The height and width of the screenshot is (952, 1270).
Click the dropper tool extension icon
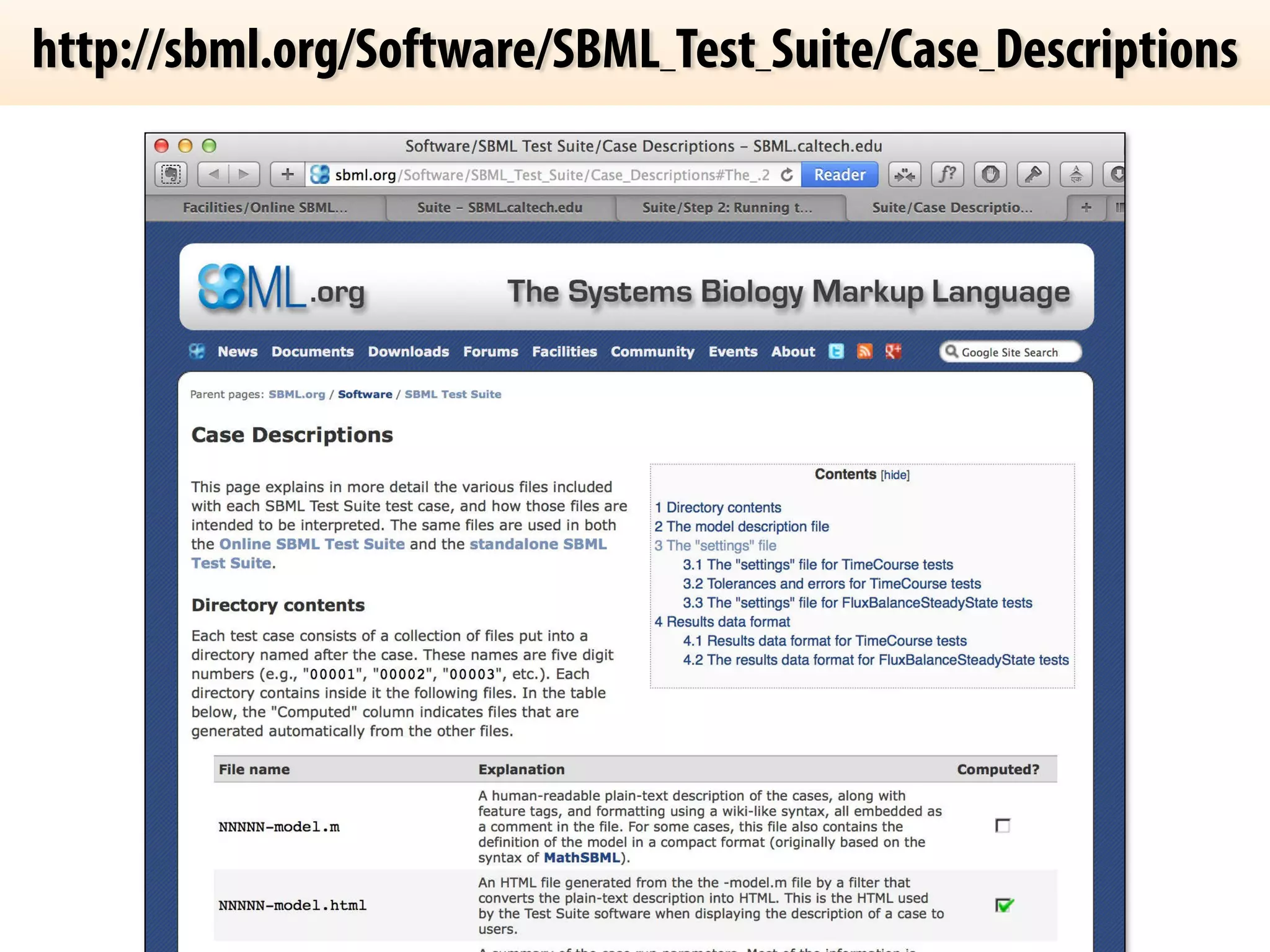pyautogui.click(x=1033, y=175)
